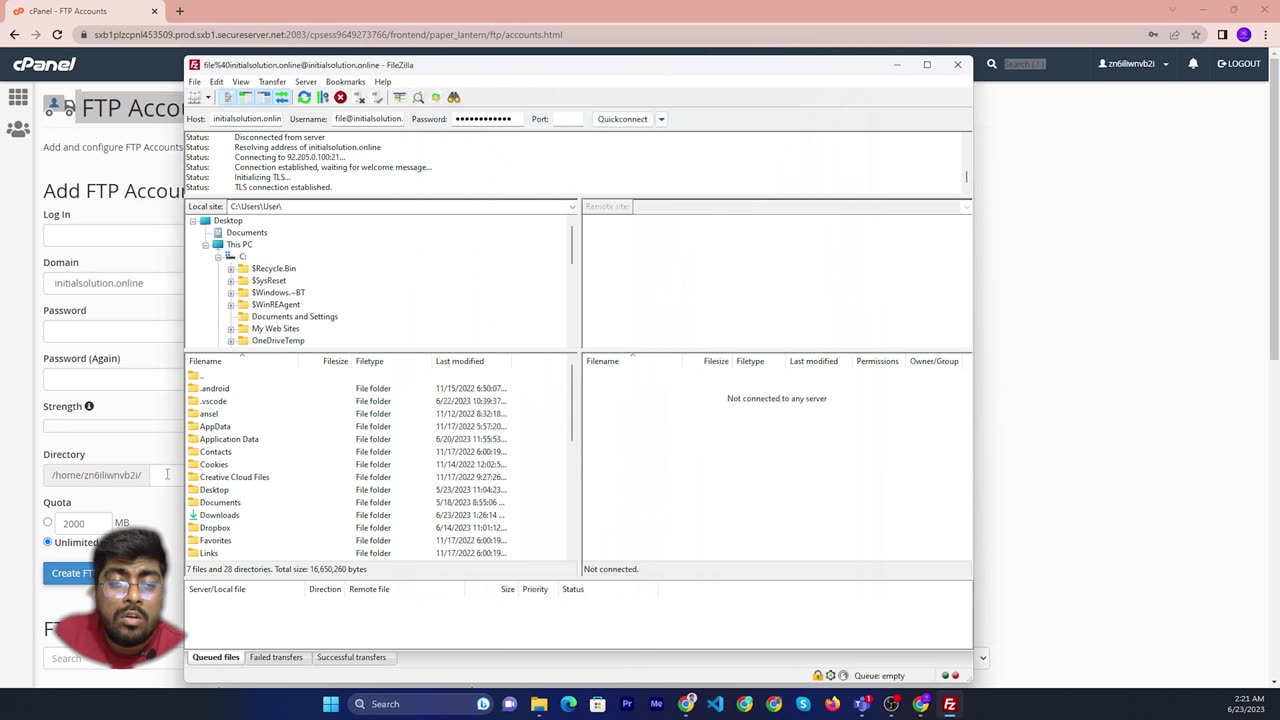
Task: Toggle local directory tree display icon
Action: pos(246,97)
